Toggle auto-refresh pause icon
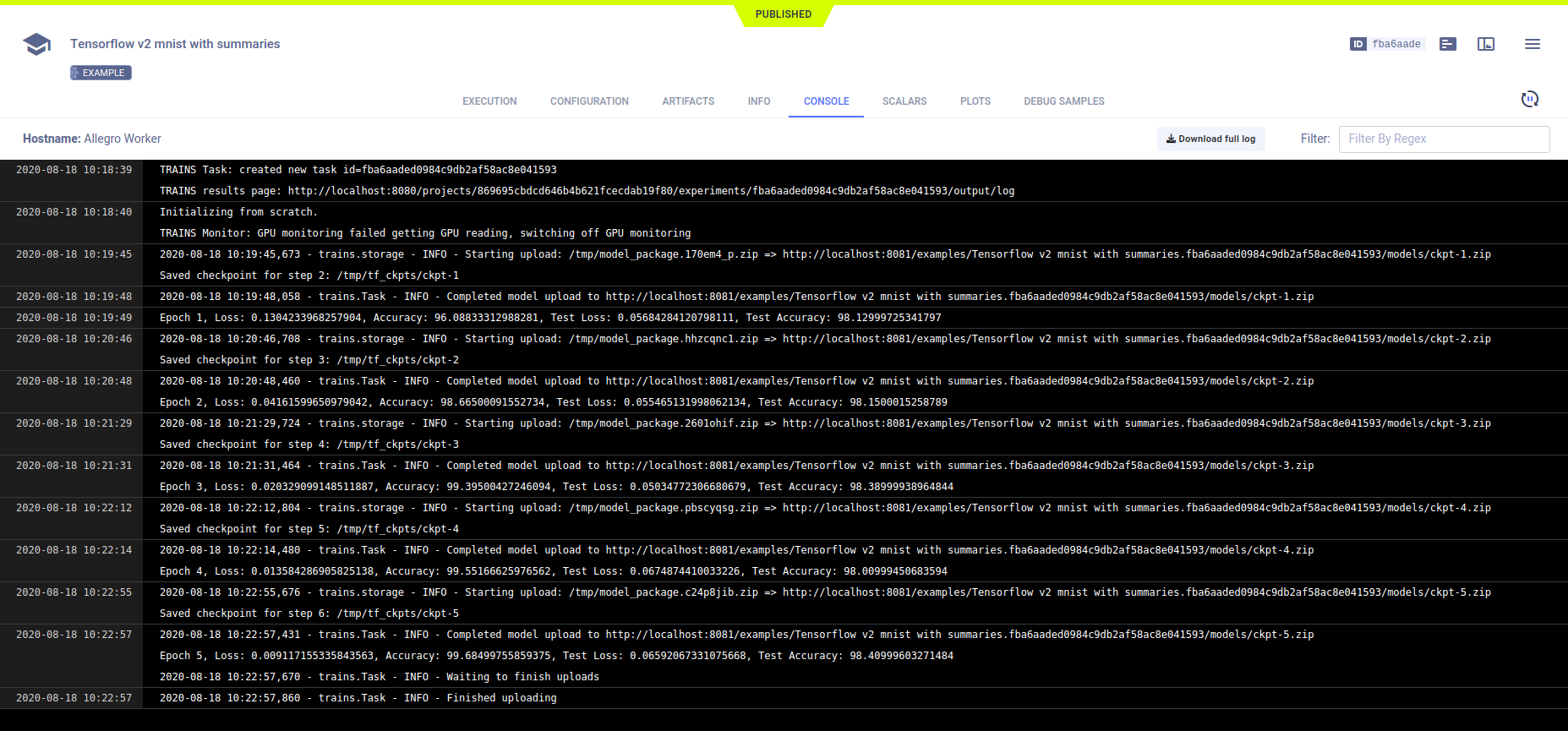This screenshot has width=1568, height=731. click(1529, 99)
